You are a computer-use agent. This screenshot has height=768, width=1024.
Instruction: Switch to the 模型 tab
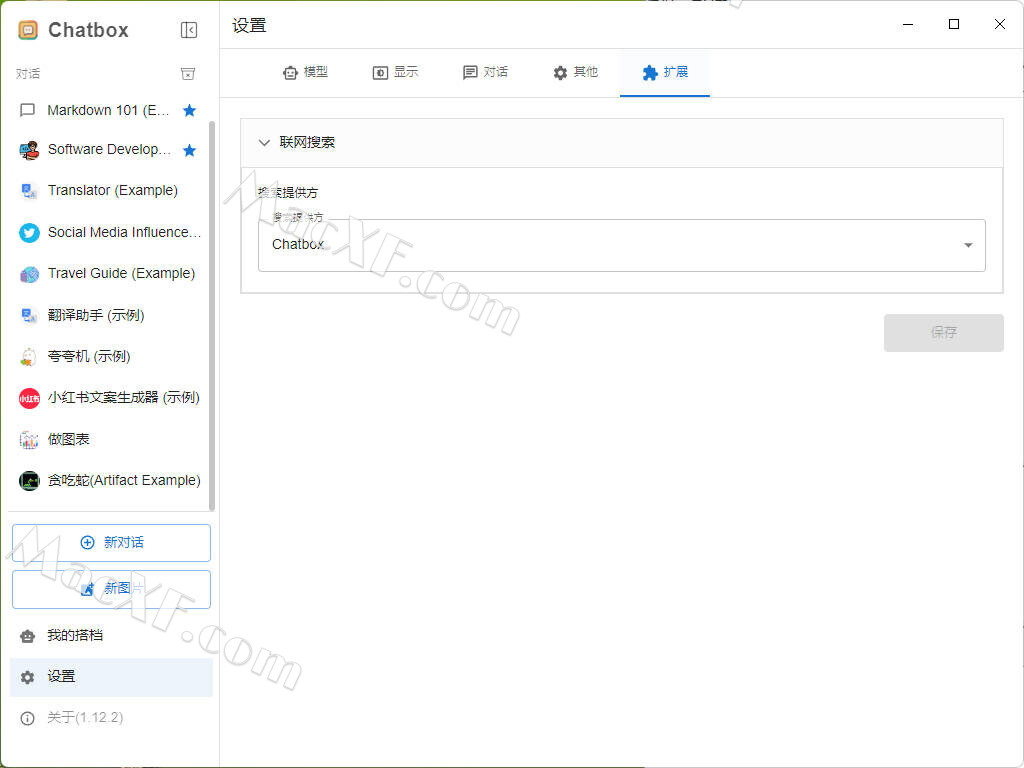(x=305, y=72)
